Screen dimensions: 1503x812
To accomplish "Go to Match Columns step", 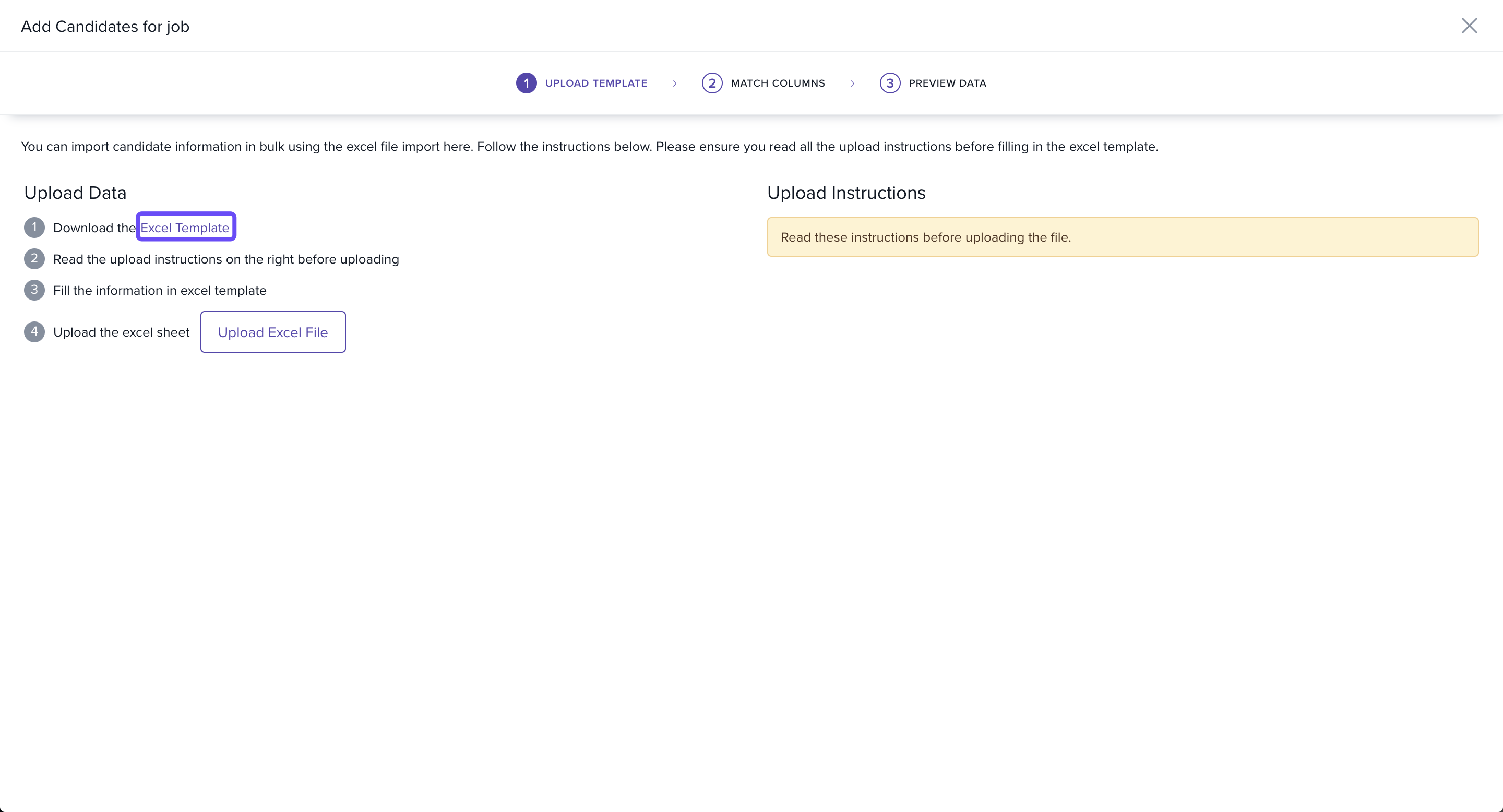I will coord(777,83).
